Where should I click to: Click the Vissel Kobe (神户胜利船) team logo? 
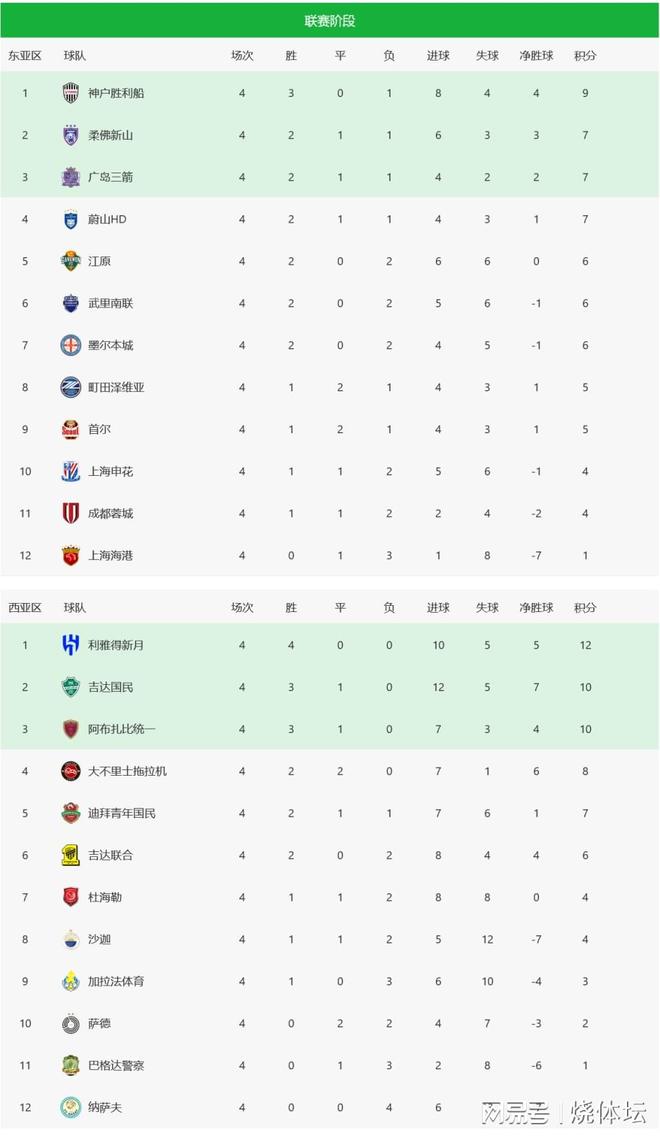(71, 93)
